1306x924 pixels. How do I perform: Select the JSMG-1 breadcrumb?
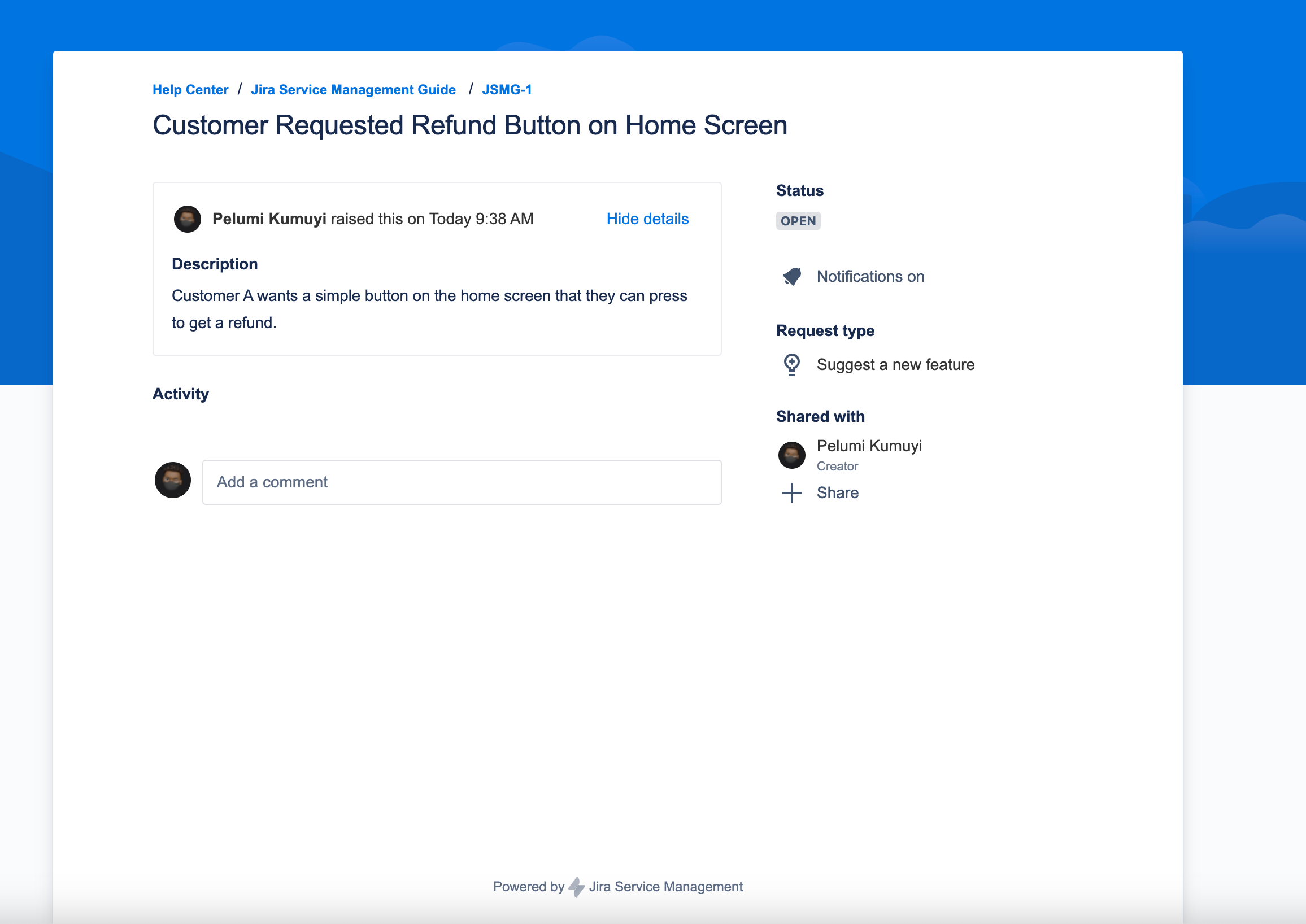pos(507,89)
